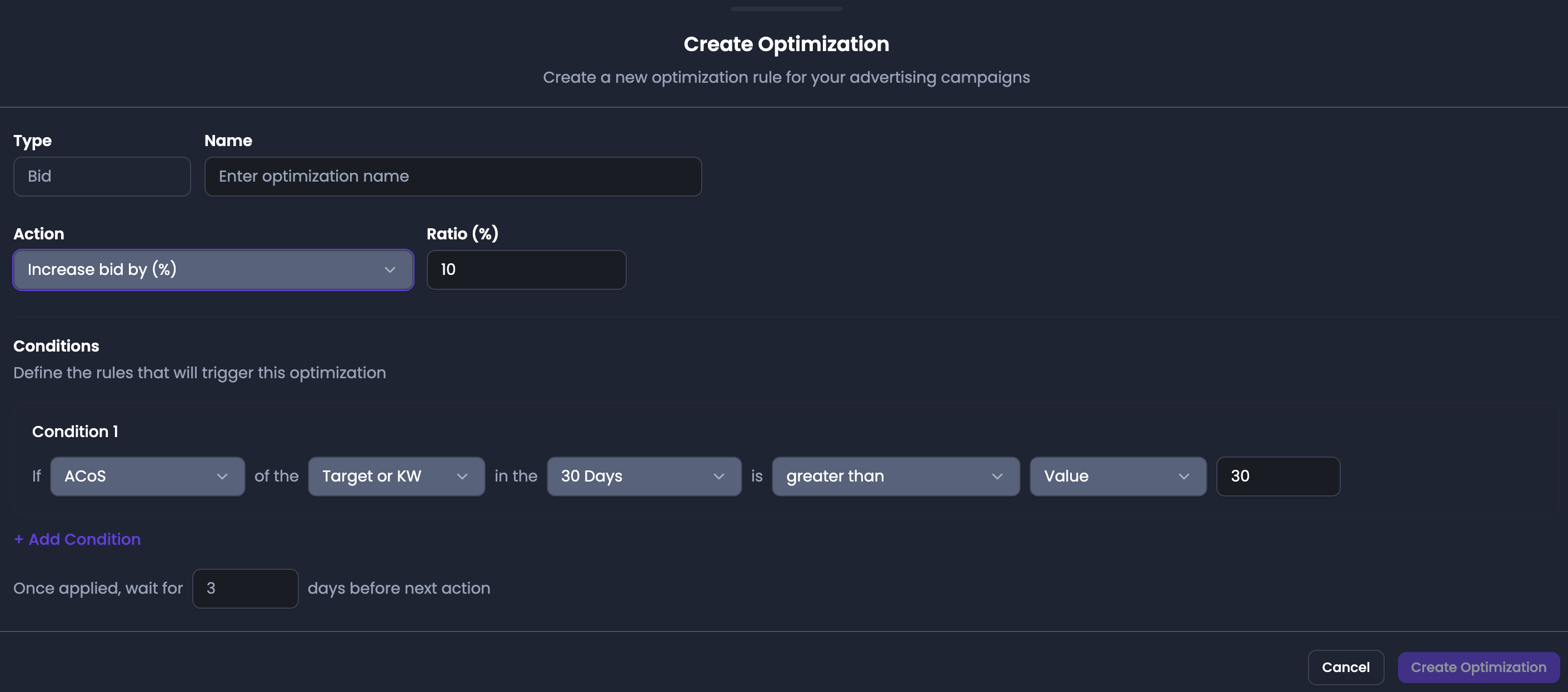Click the chevron icon beside ACoS
Viewport: 1568px width, 692px height.
[222, 476]
